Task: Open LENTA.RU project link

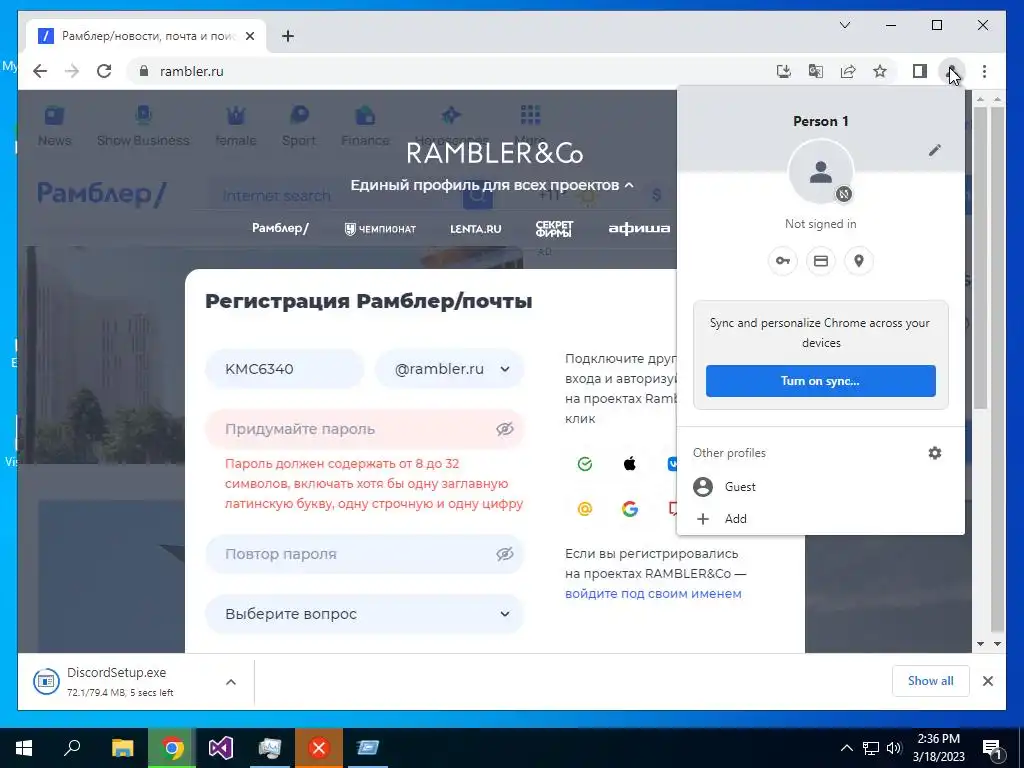Action: 475,229
